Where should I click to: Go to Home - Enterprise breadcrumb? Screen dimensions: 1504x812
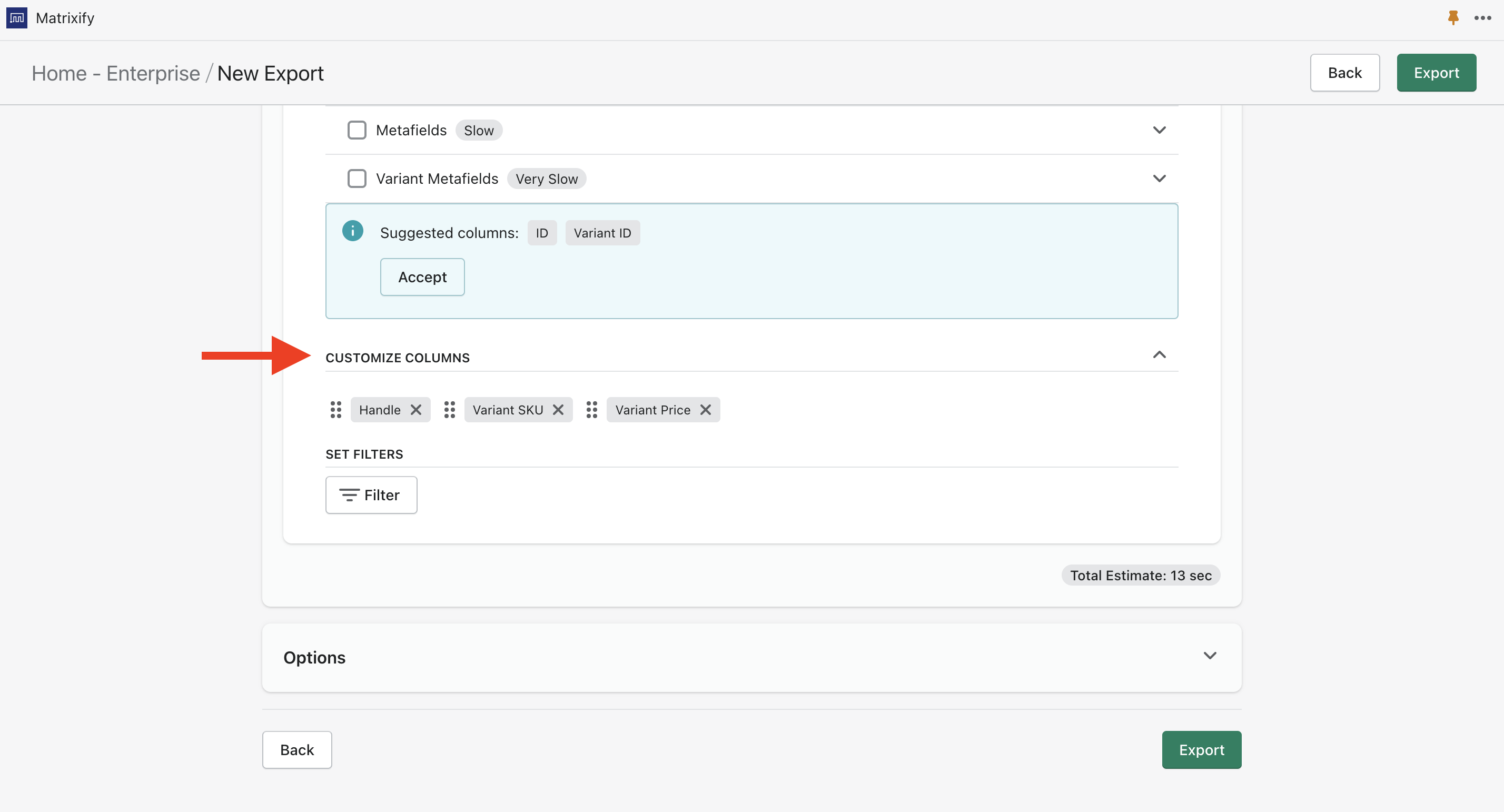coord(116,74)
